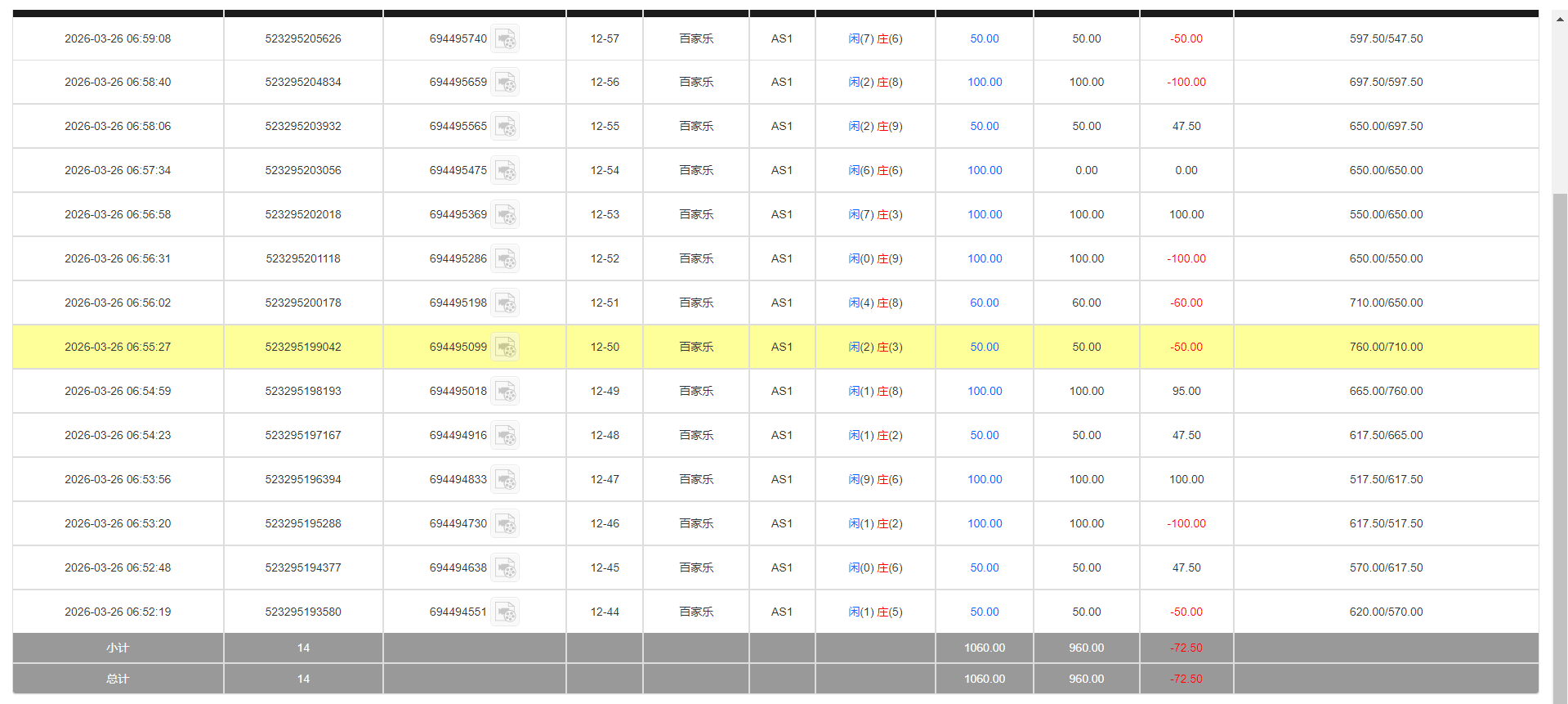
Task: Play replay for game 694494551
Action: (x=505, y=612)
